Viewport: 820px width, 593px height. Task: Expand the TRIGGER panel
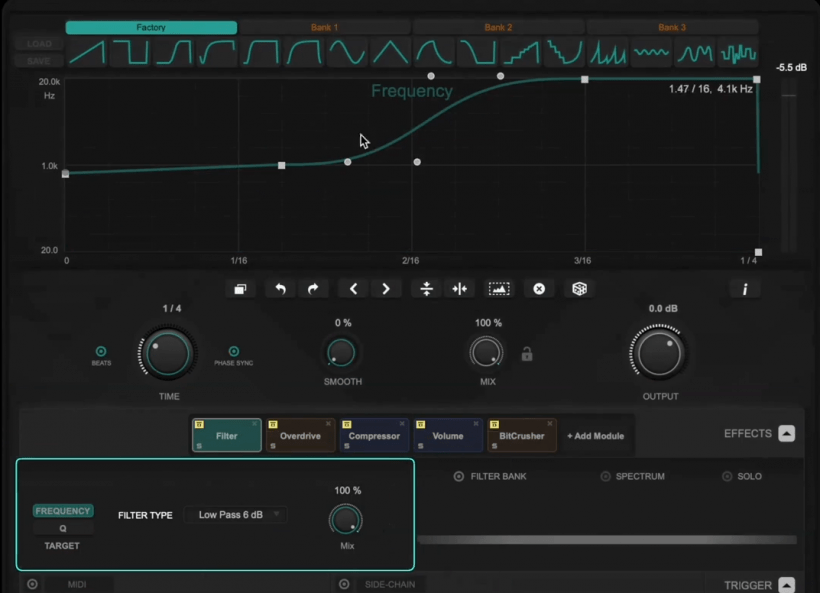[x=786, y=585]
